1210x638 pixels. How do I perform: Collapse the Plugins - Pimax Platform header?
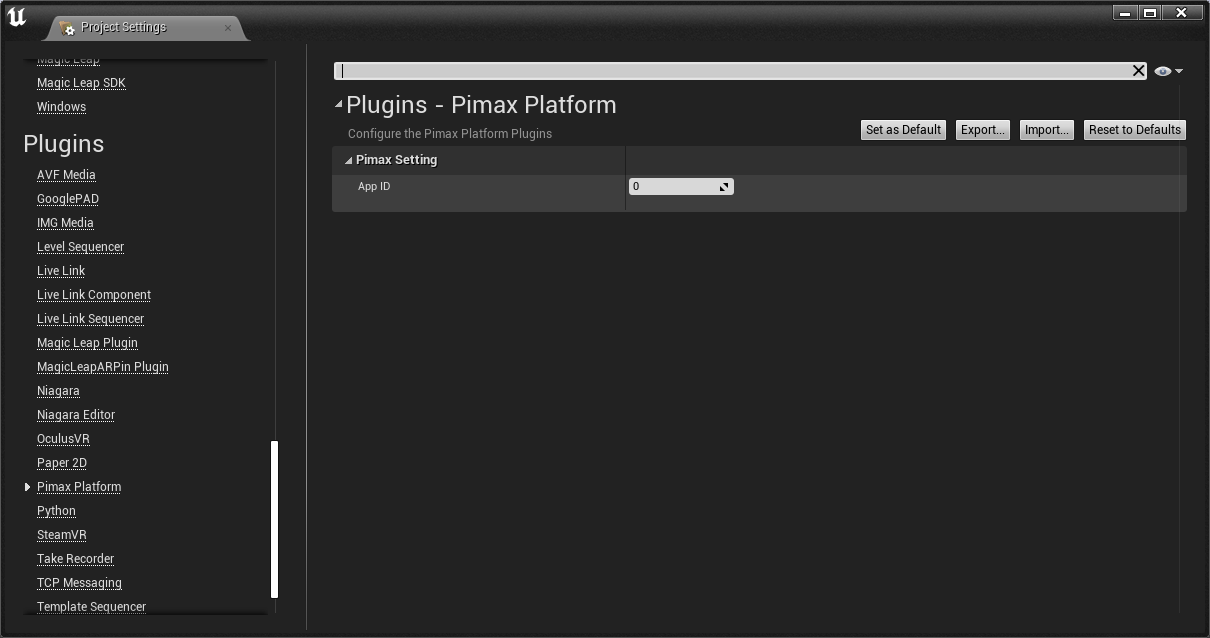tap(339, 104)
